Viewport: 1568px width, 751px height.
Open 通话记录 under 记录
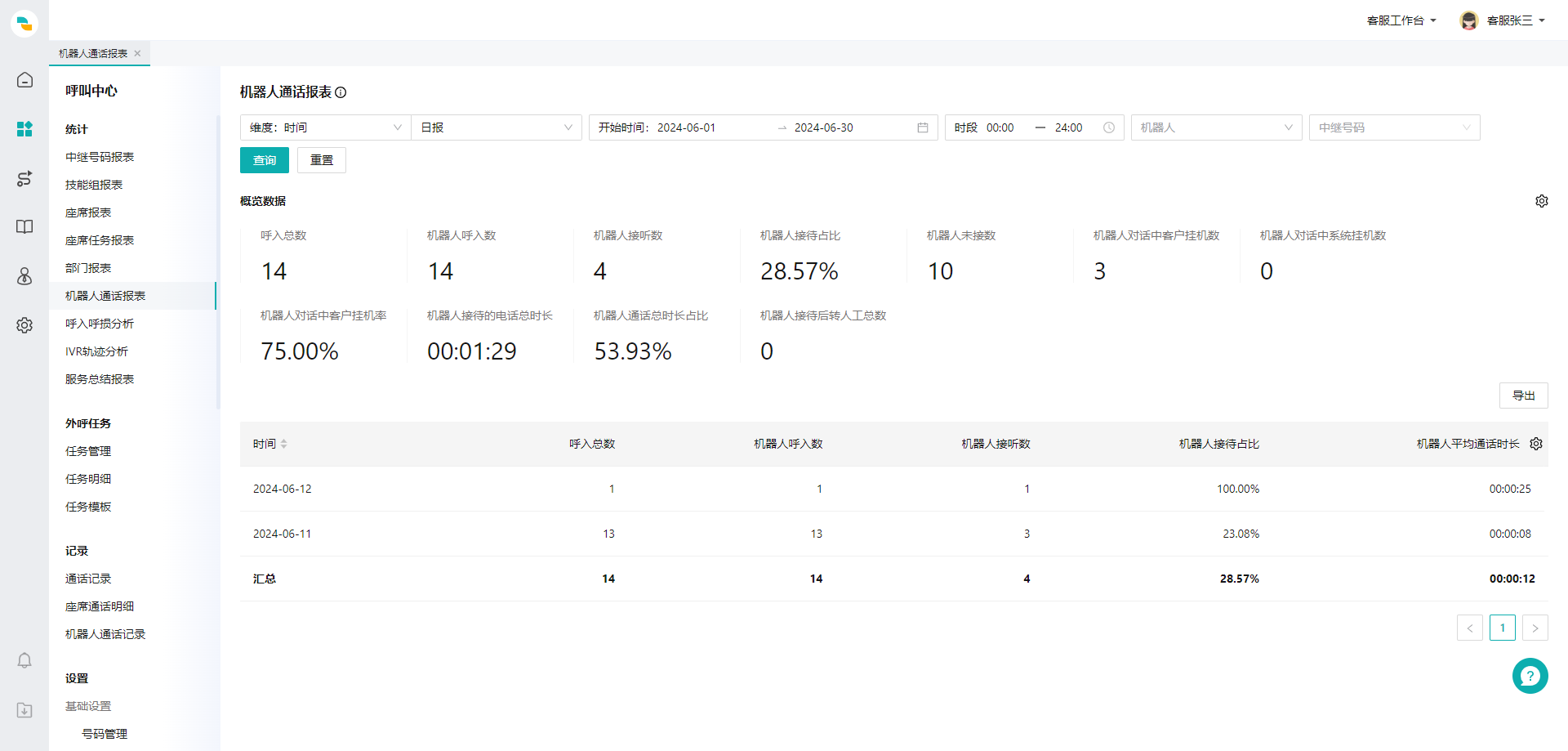point(88,579)
